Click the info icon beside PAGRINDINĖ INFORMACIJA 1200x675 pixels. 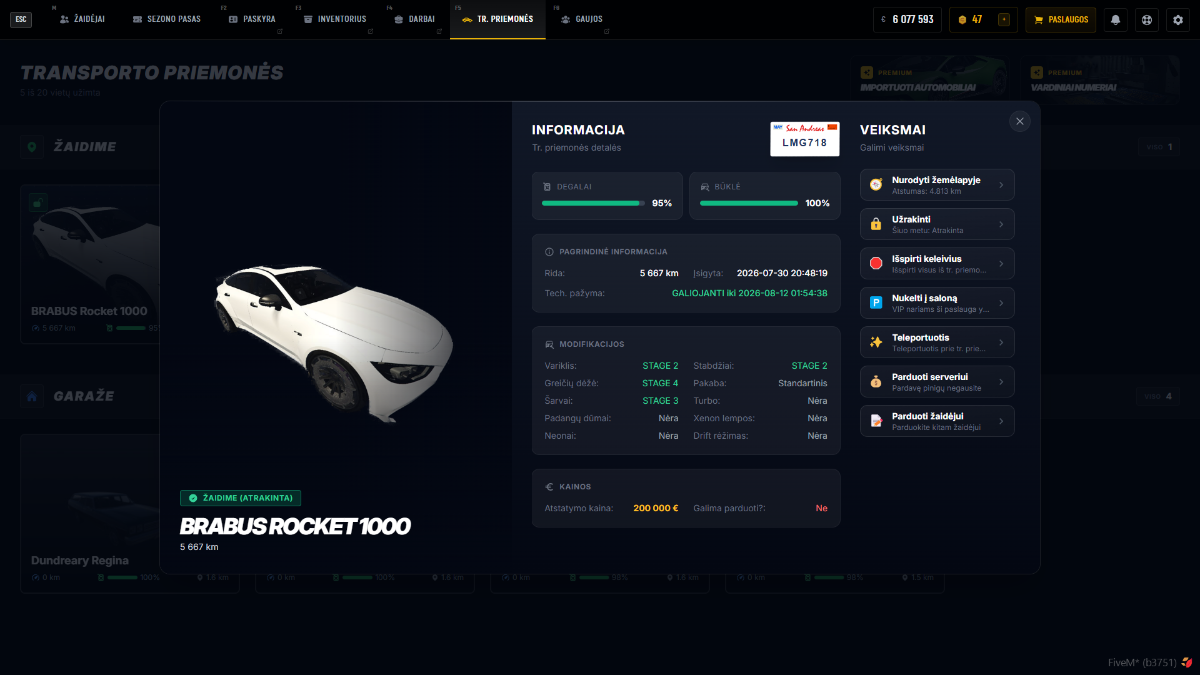(x=549, y=252)
